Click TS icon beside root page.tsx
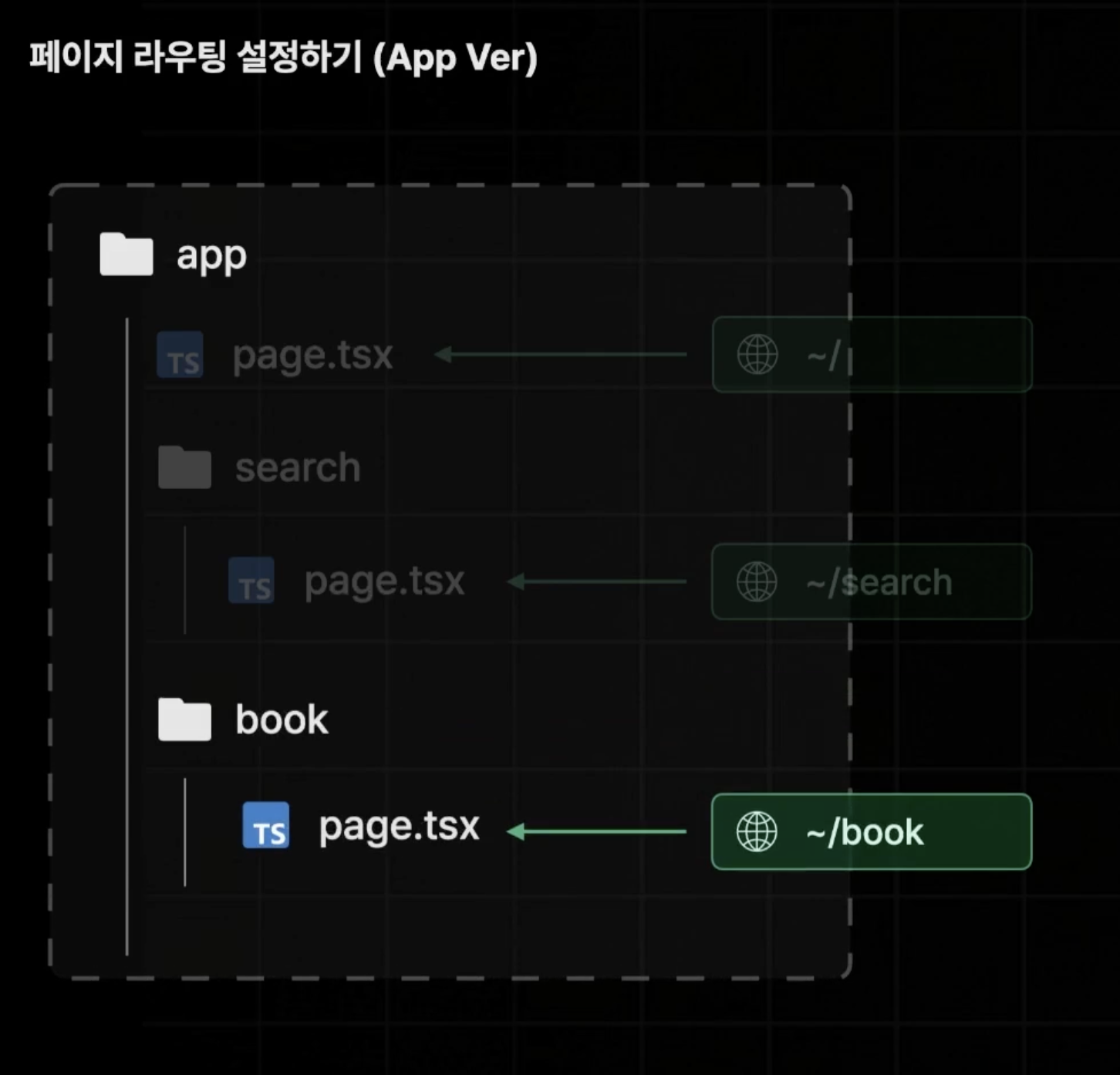This screenshot has width=1120, height=1075. click(x=180, y=355)
